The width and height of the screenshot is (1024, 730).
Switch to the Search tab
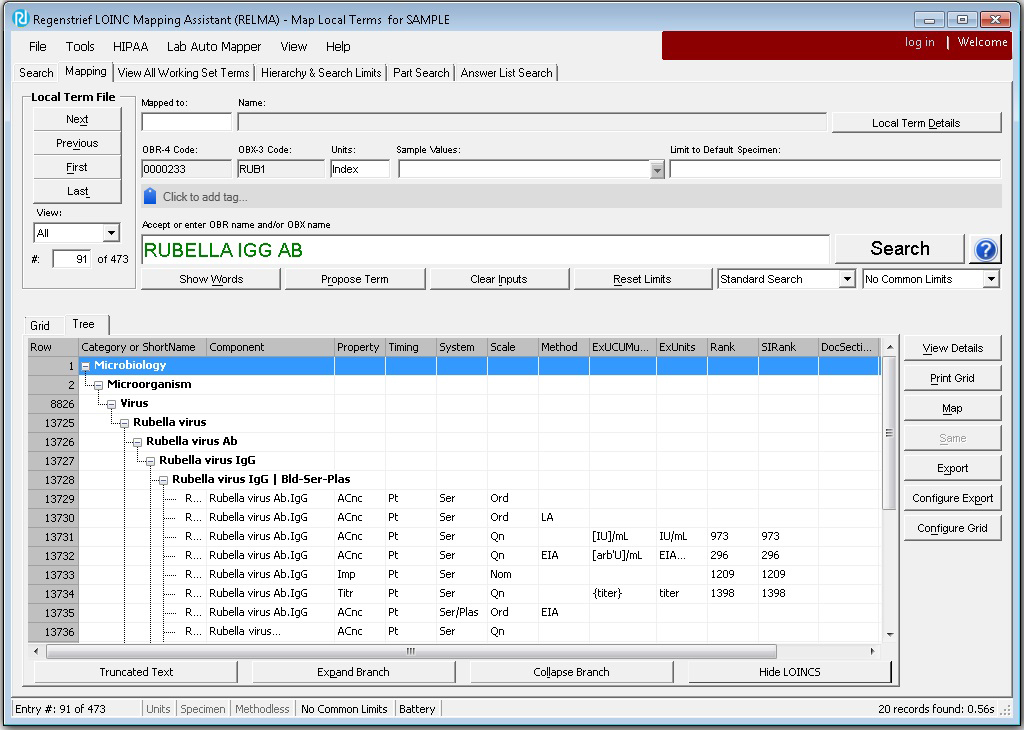[36, 72]
